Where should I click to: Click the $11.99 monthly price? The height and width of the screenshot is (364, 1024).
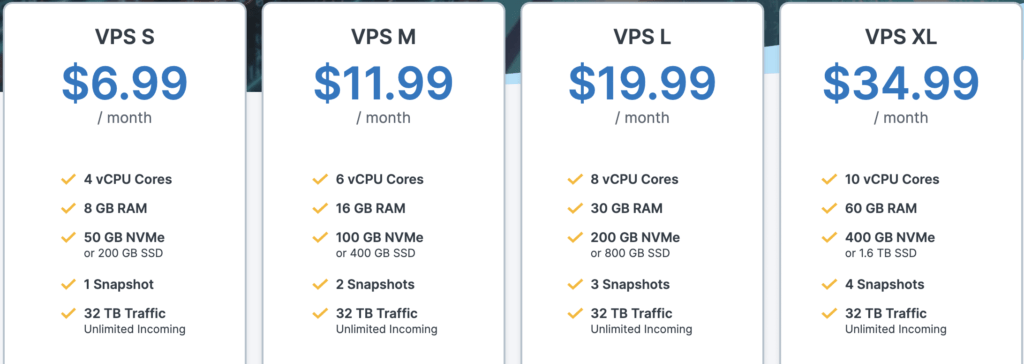point(383,83)
